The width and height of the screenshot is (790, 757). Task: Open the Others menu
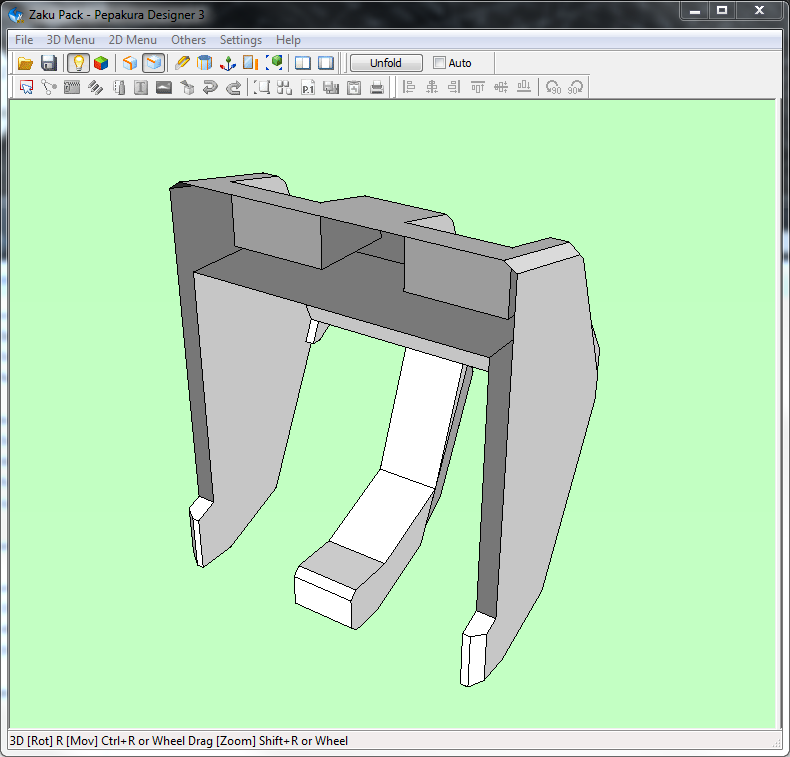(188, 40)
